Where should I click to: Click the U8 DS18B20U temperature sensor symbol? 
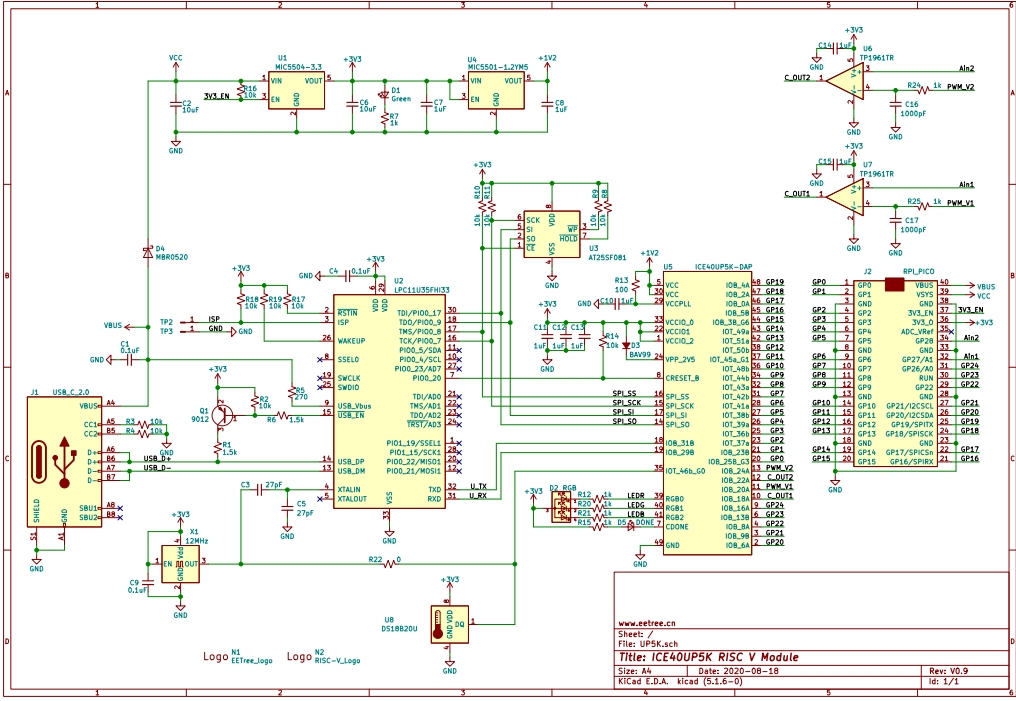click(449, 624)
